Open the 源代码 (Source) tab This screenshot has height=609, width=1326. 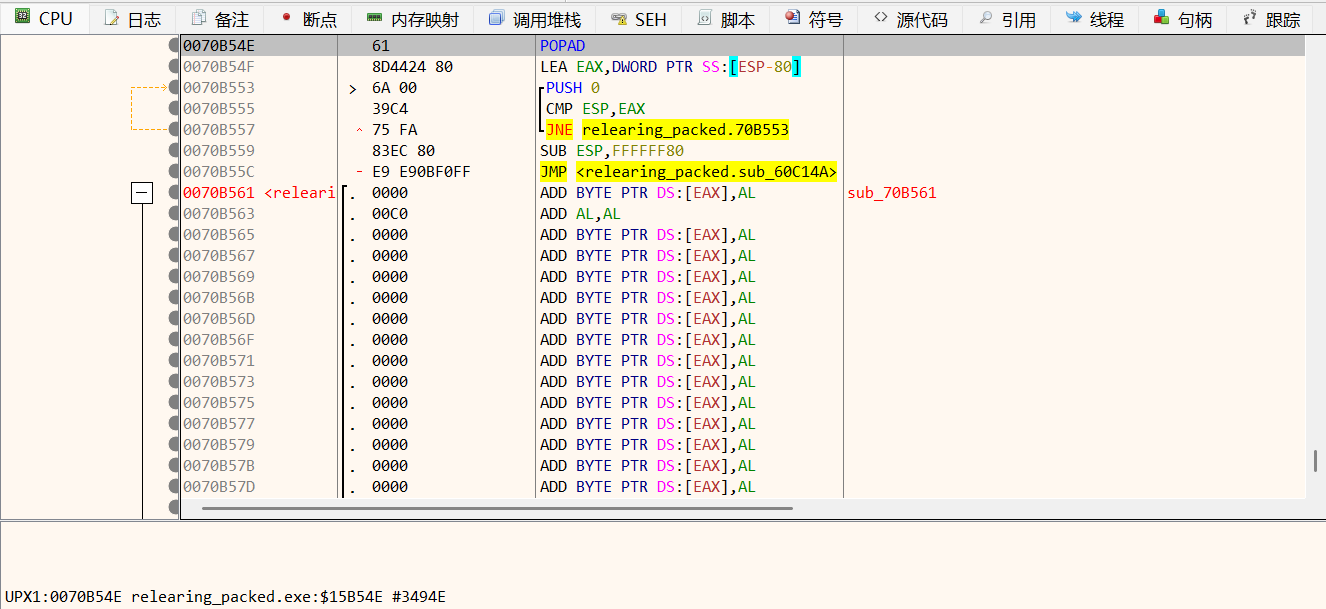pyautogui.click(x=909, y=19)
